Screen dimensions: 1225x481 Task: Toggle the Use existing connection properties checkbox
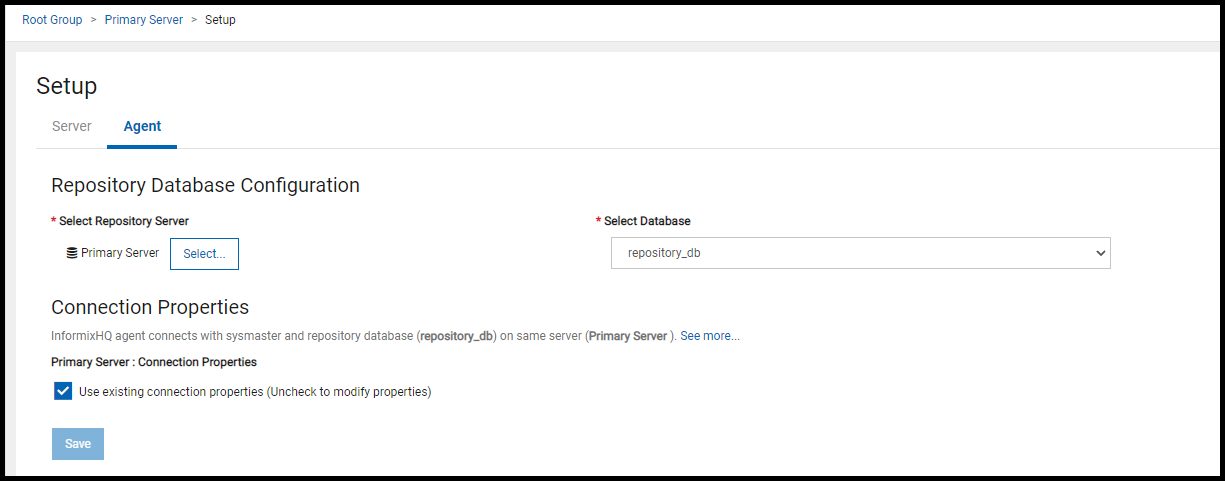point(63,391)
